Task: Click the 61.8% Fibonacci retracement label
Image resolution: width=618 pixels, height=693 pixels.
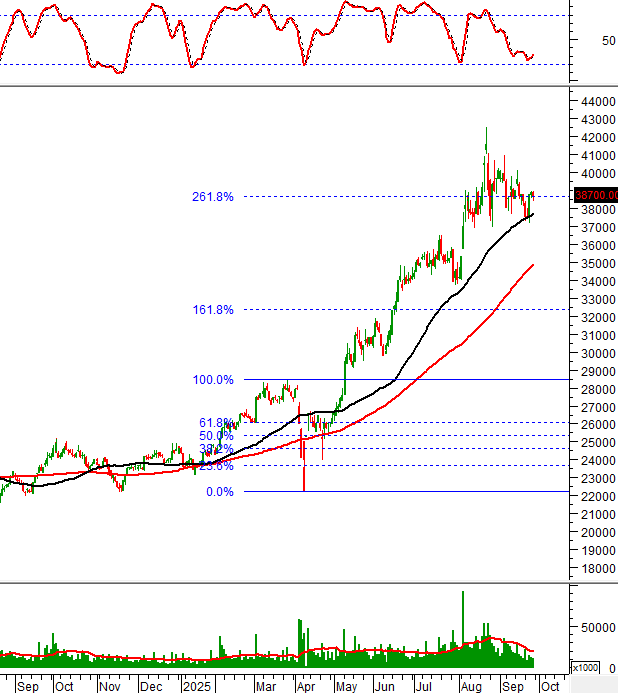Action: click(x=215, y=423)
